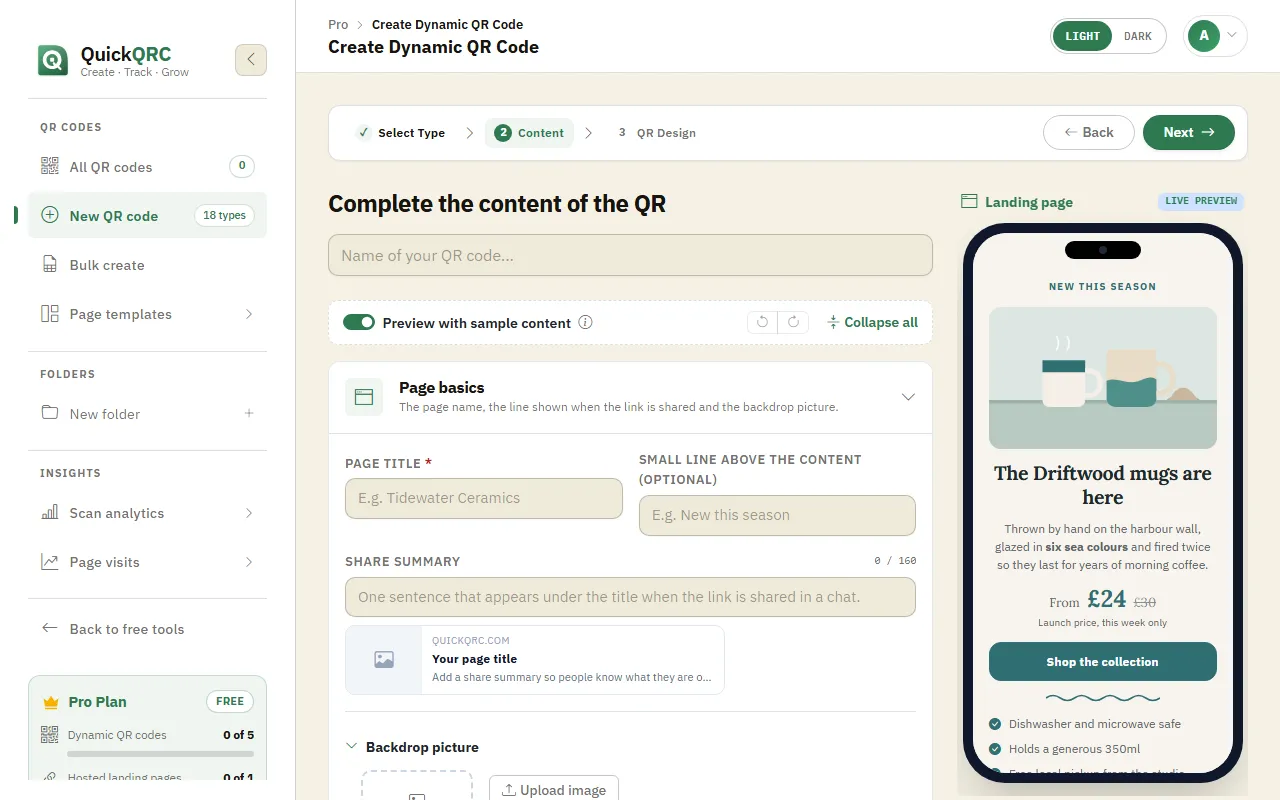
Task: Open Bulk create in sidebar
Action: point(148,265)
